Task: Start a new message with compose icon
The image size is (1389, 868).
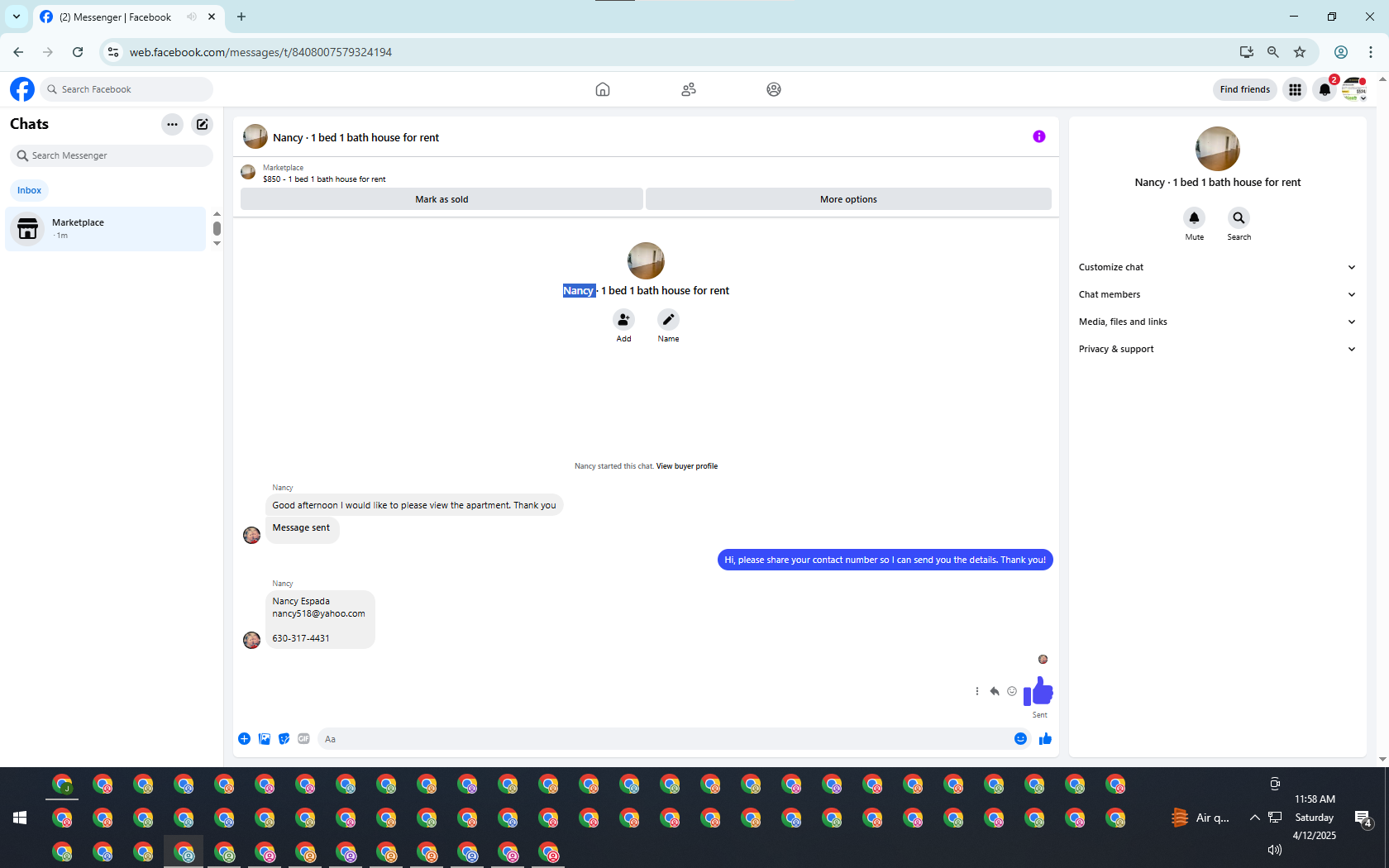Action: pos(203,124)
